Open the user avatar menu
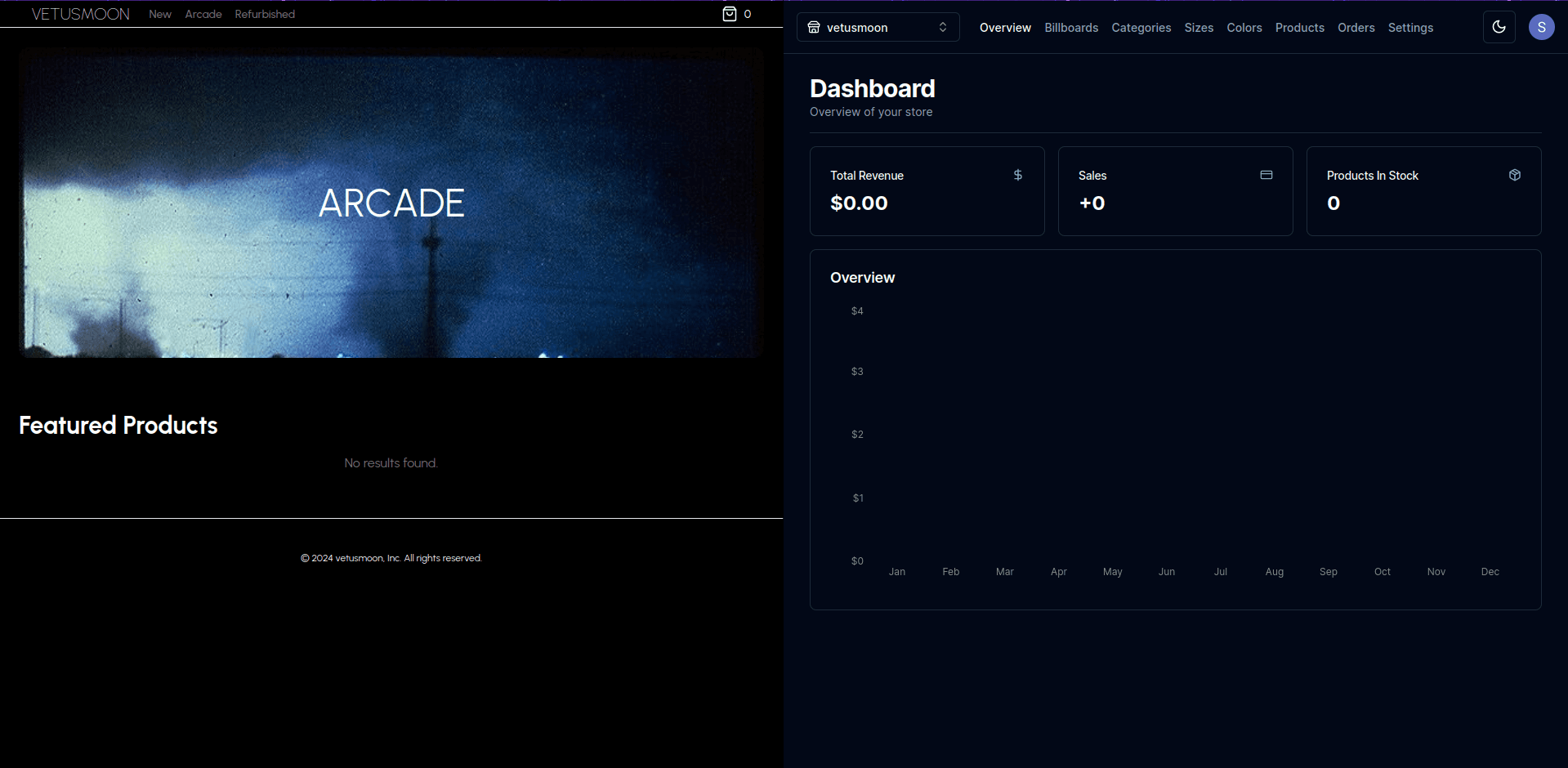Screen dimensions: 1568x768 pyautogui.click(x=1541, y=27)
